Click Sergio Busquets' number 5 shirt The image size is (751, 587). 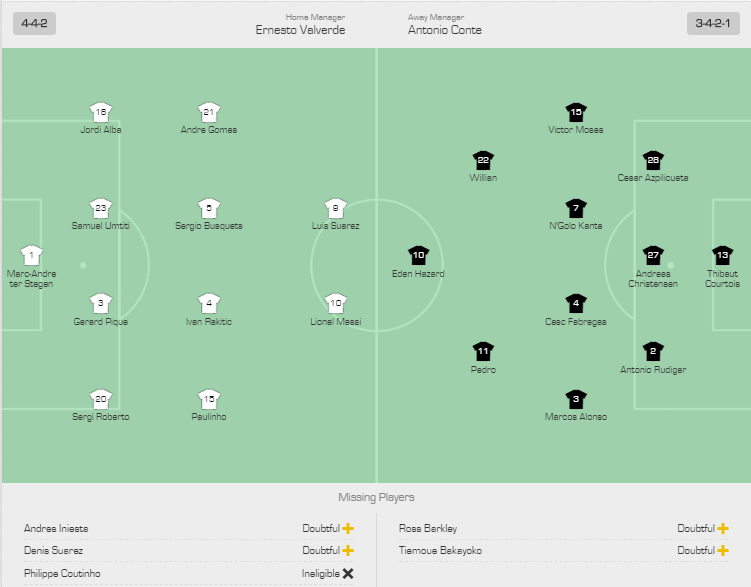(x=209, y=208)
